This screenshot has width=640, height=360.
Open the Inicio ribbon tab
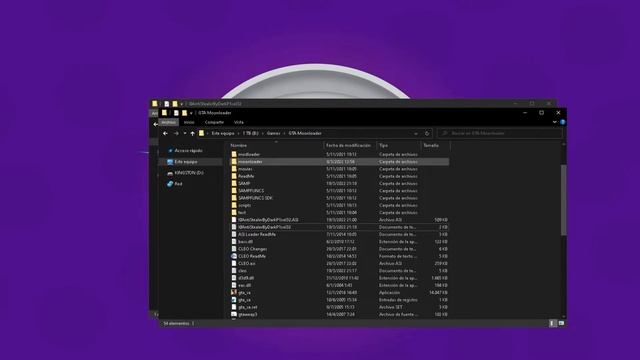click(x=189, y=122)
